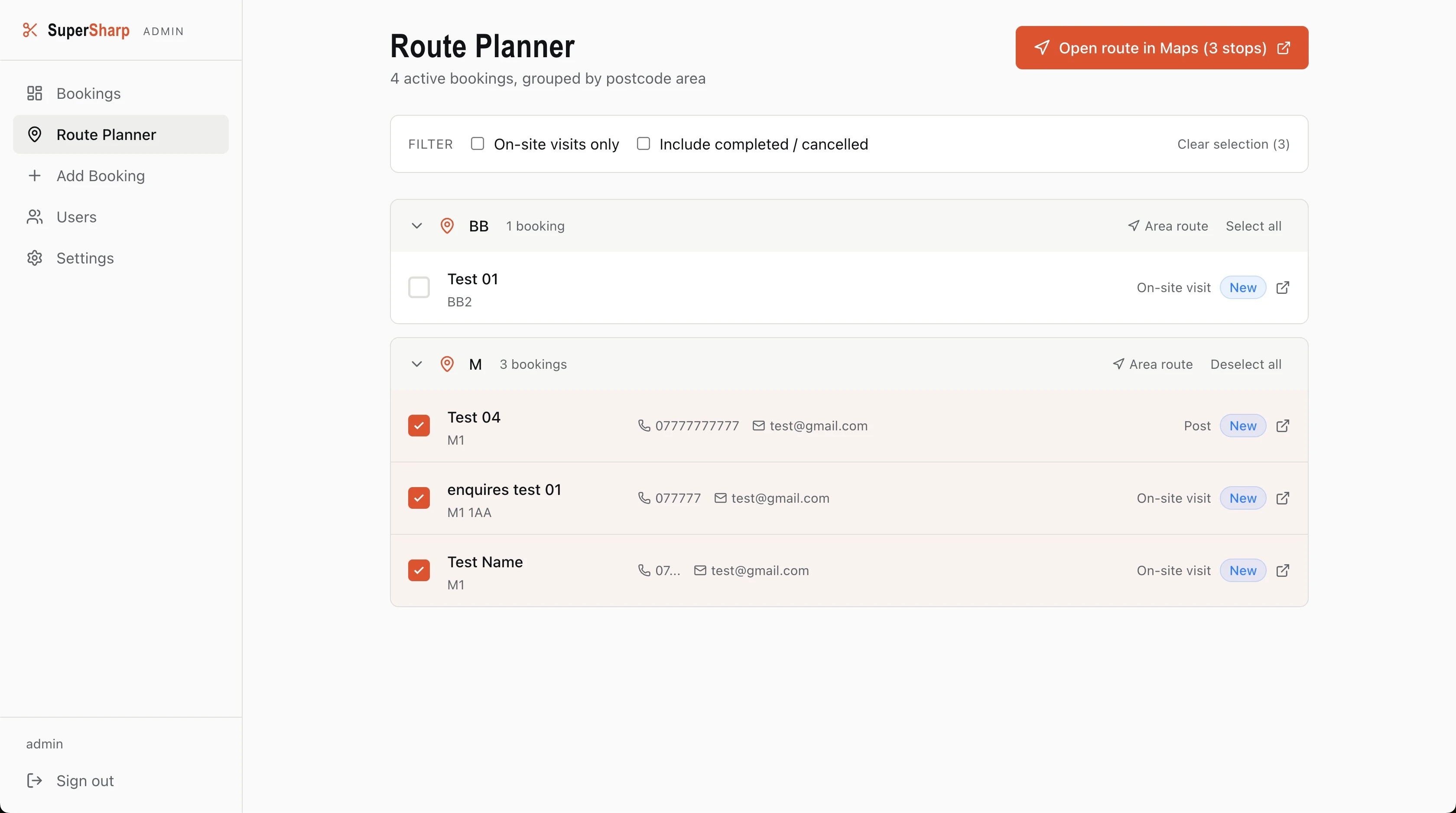Click navigation arrow icon on Open route button
Viewport: 1456px width, 813px height.
[x=1042, y=48]
